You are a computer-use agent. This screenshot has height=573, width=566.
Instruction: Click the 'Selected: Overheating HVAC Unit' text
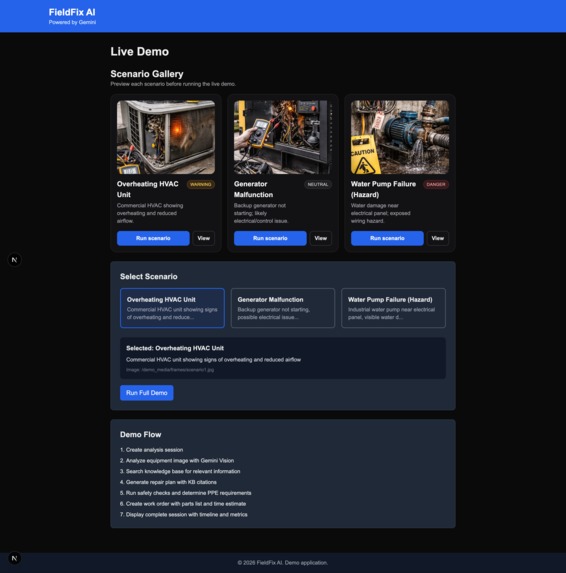point(175,348)
